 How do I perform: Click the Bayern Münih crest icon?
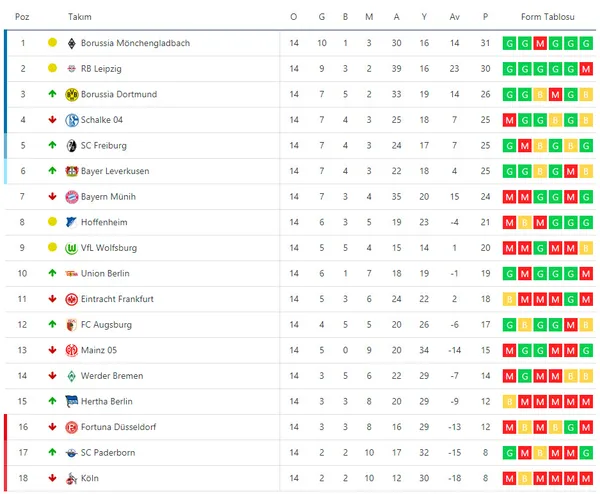[72, 196]
